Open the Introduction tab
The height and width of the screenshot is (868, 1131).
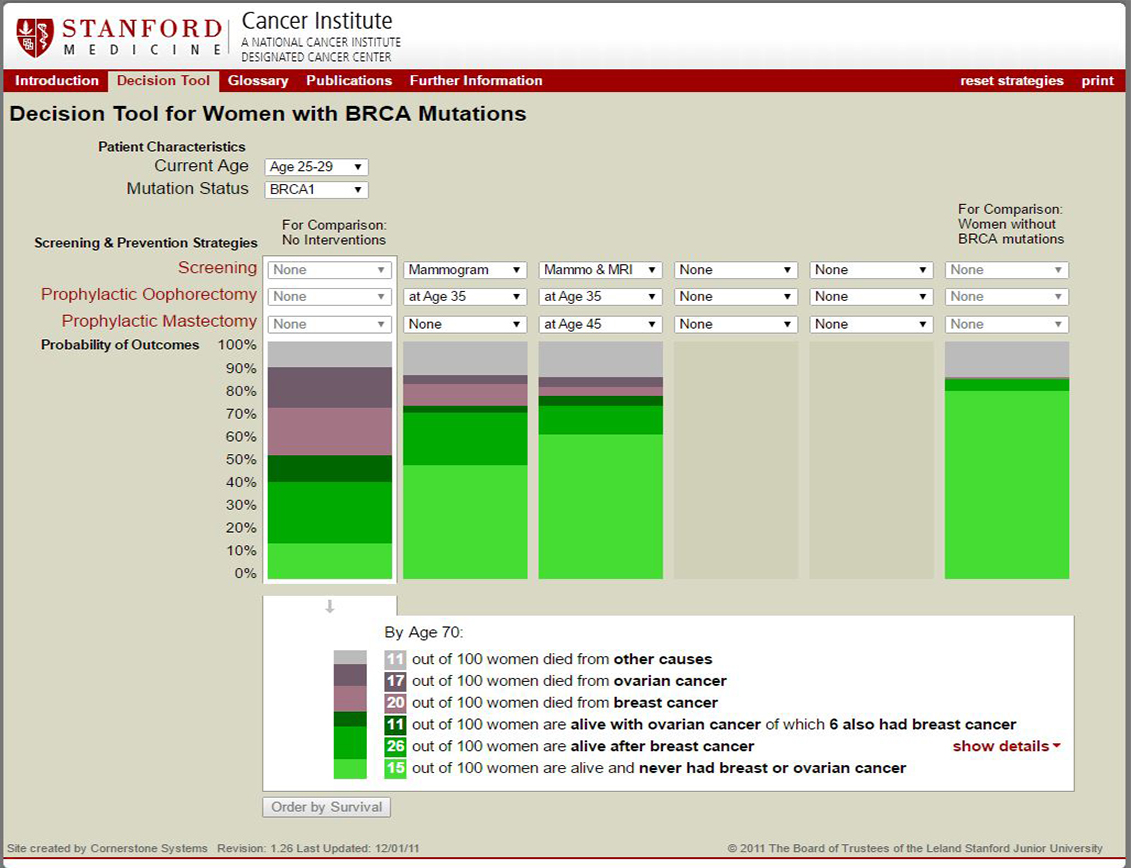click(x=57, y=81)
